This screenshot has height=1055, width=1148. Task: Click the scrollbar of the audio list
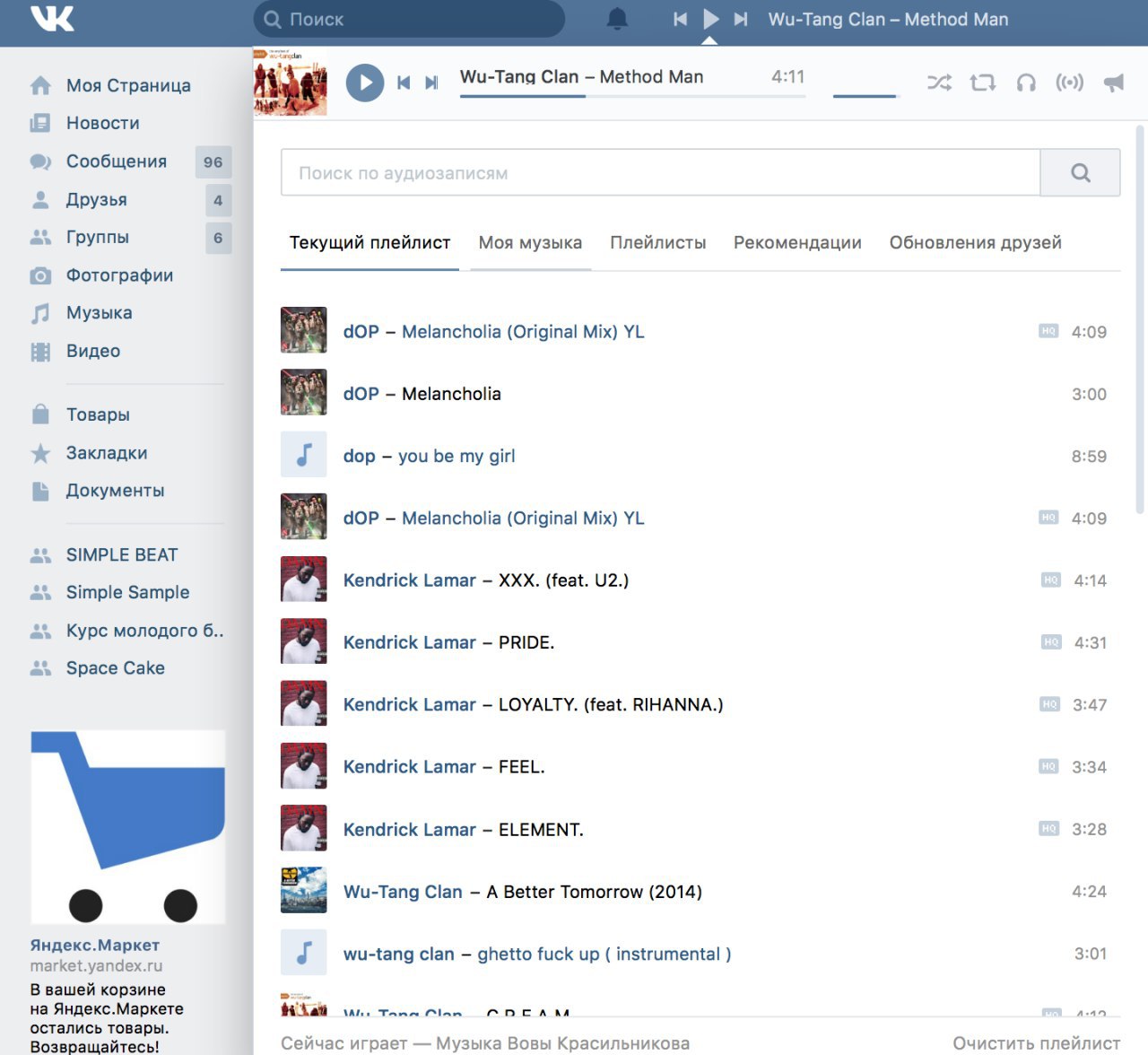(1140, 318)
